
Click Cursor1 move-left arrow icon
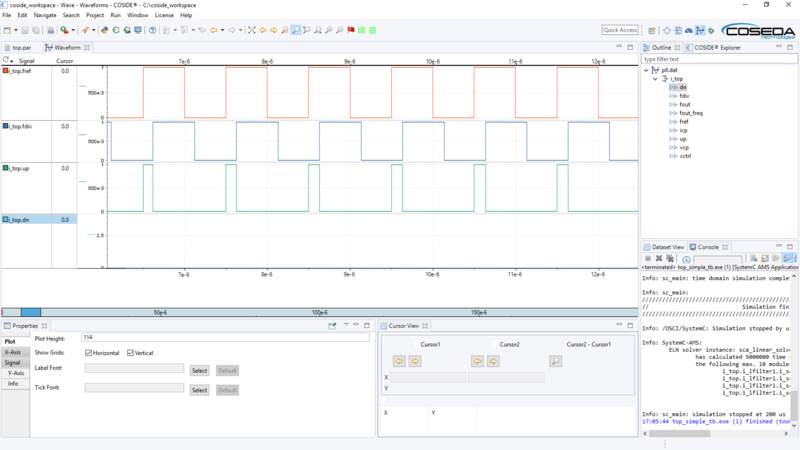[399, 361]
